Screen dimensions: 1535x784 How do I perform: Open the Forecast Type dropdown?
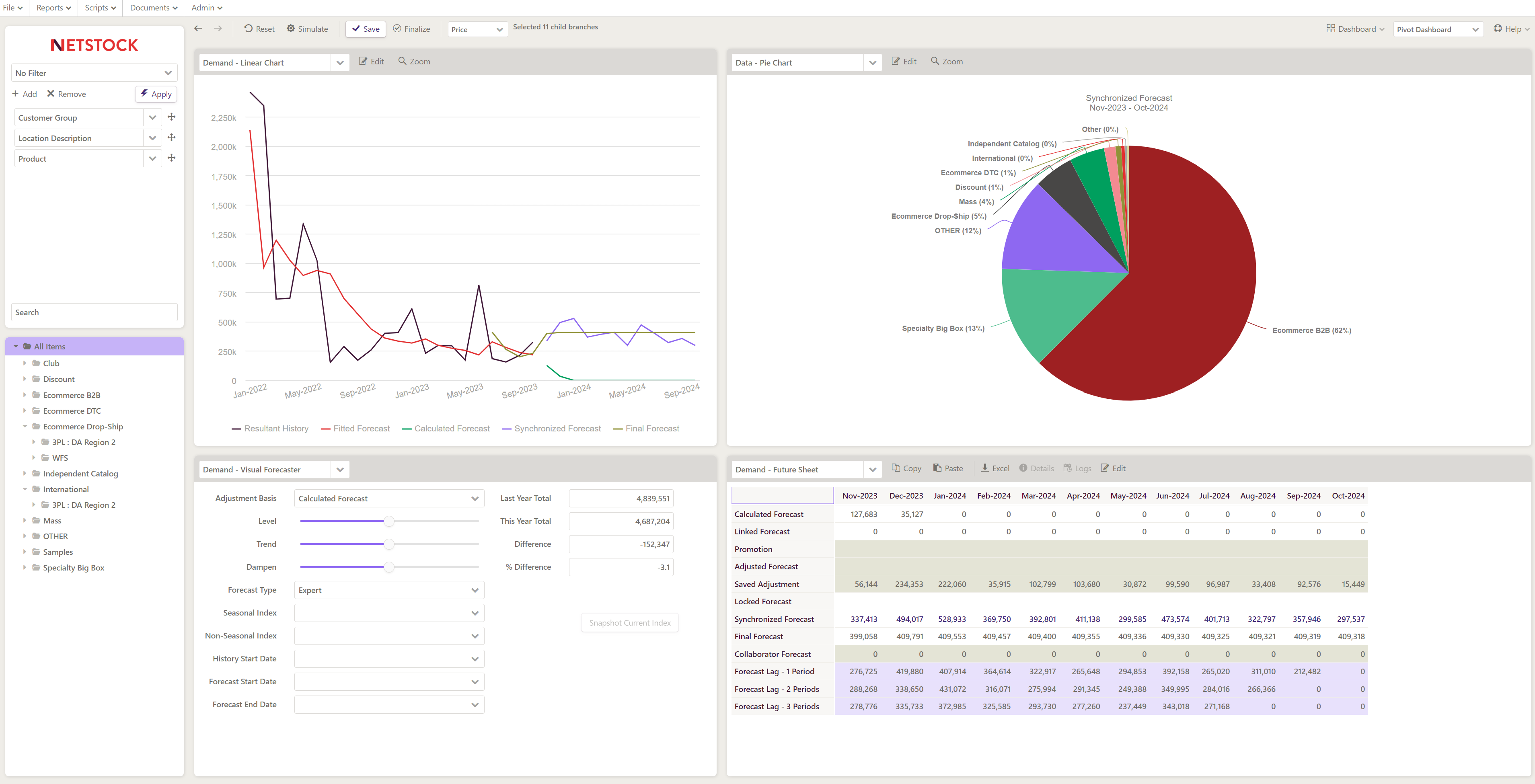pyautogui.click(x=388, y=590)
